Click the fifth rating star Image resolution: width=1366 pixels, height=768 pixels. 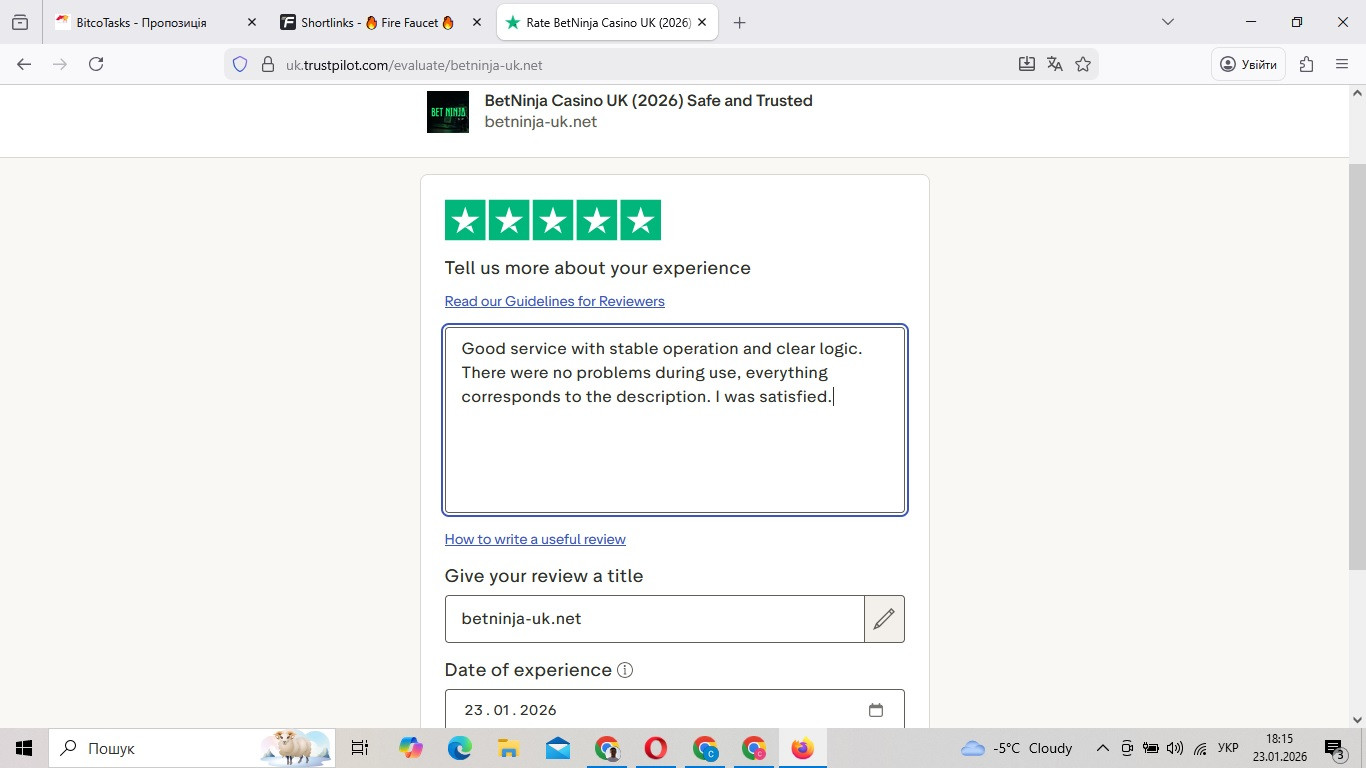[x=640, y=220]
